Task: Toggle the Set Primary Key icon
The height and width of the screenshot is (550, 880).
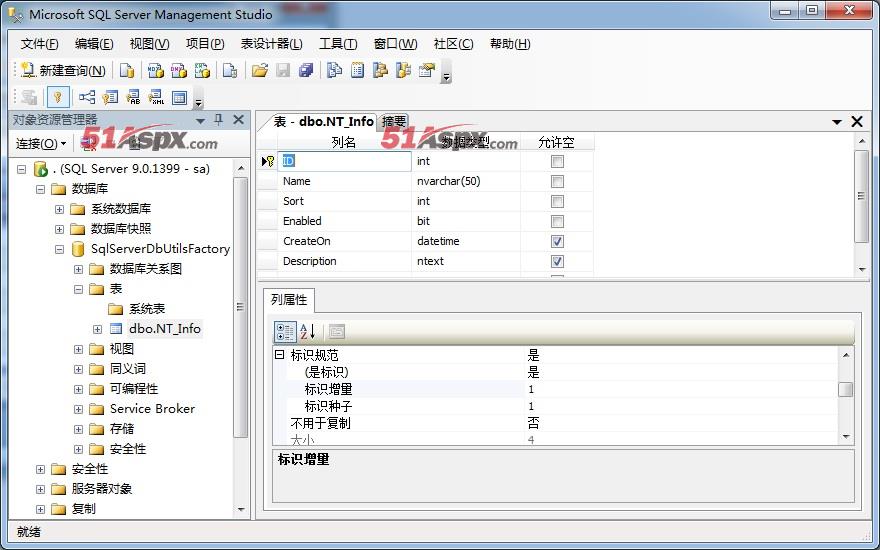Action: pos(58,97)
